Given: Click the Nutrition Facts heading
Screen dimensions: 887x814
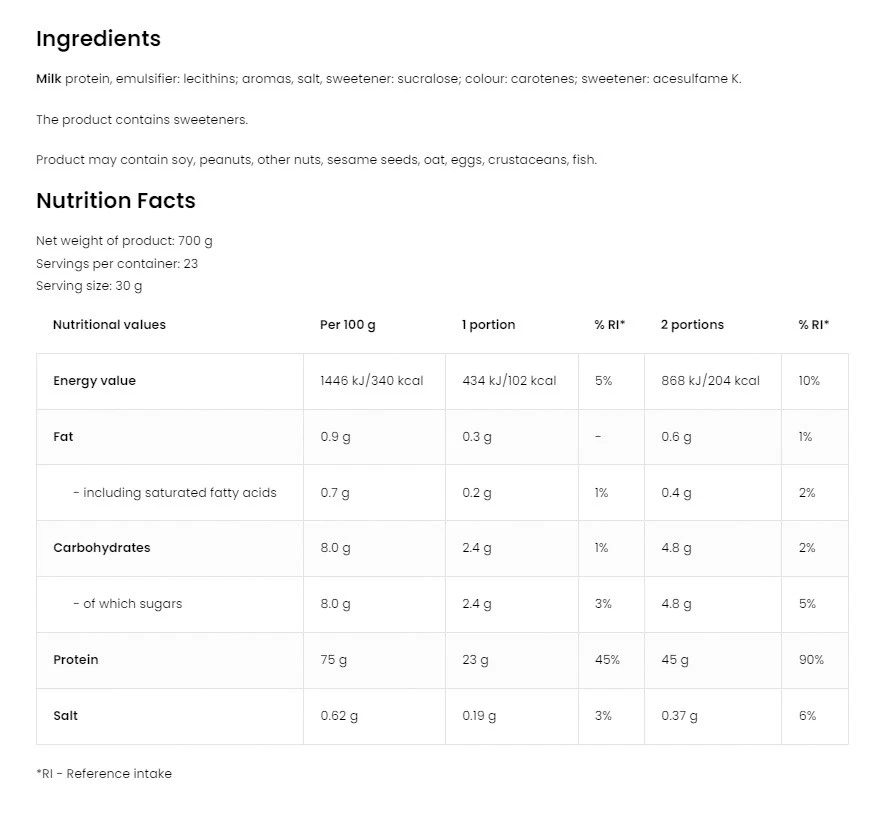Looking at the screenshot, I should pos(116,201).
